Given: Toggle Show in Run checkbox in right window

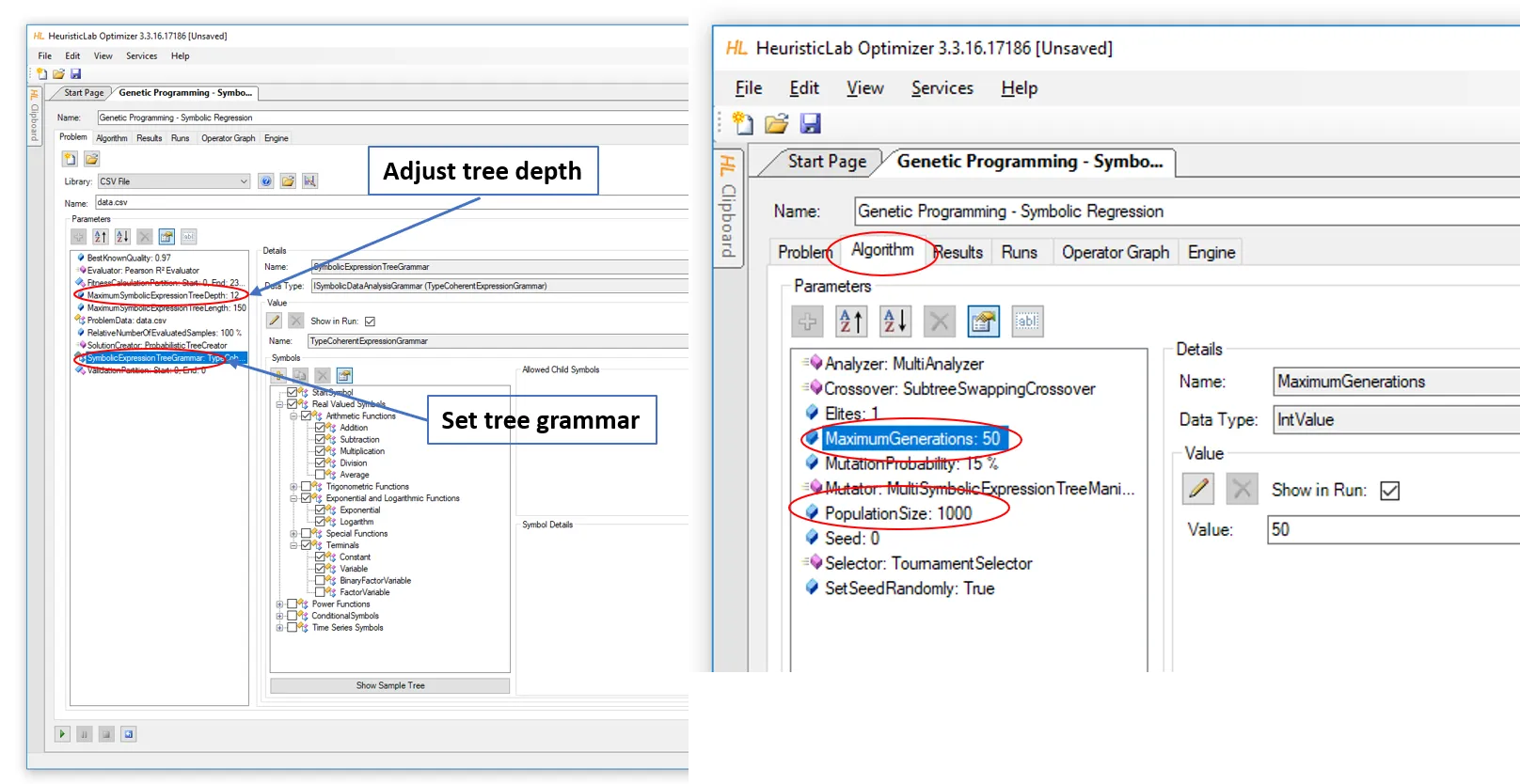Looking at the screenshot, I should (x=1389, y=491).
